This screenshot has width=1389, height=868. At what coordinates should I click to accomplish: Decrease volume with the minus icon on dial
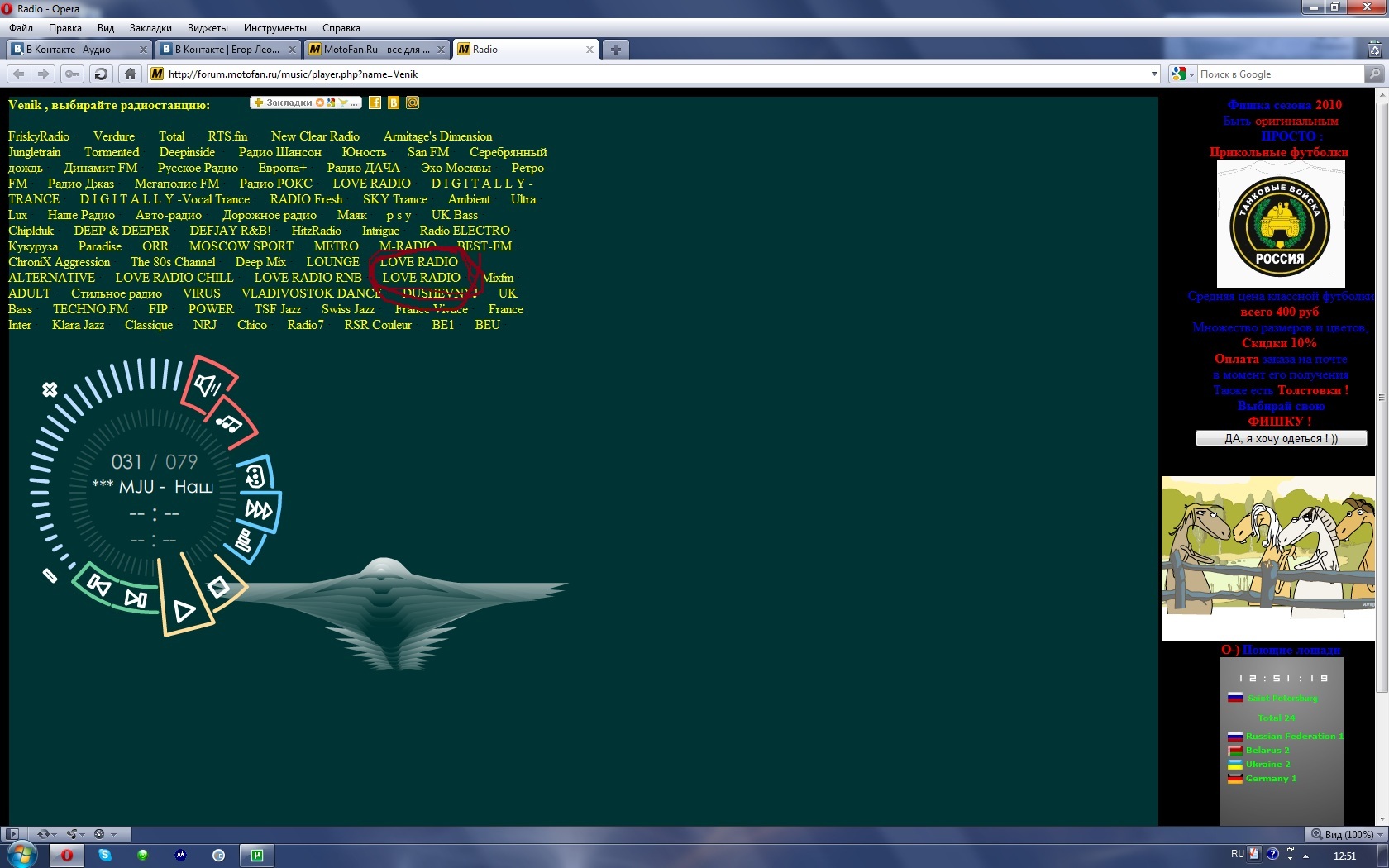50,575
